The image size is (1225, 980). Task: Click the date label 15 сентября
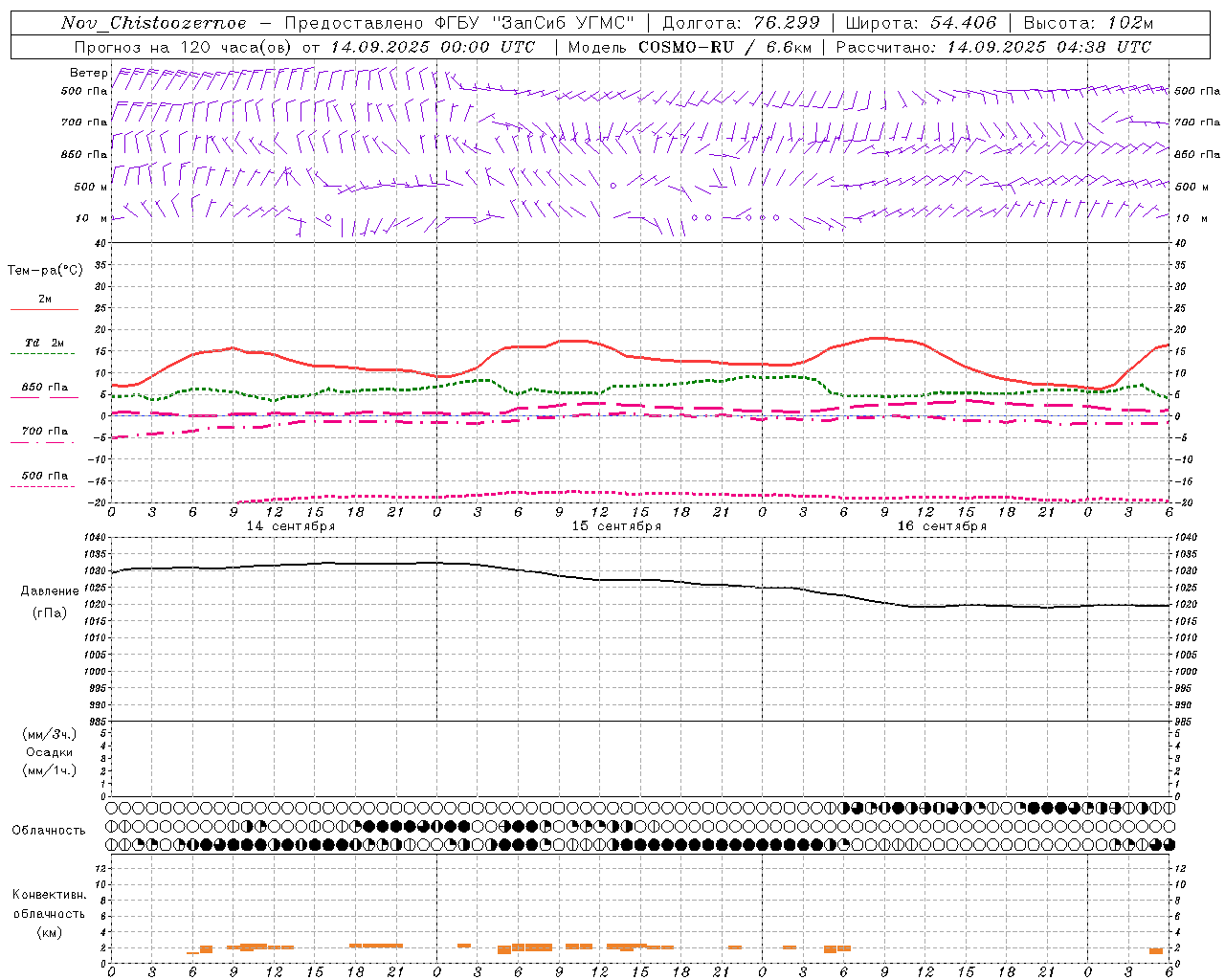pos(616,526)
